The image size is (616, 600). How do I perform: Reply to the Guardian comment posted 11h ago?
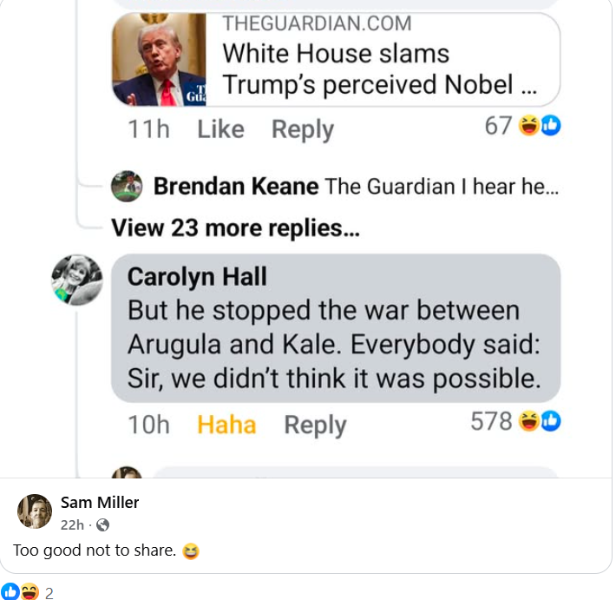[302, 129]
